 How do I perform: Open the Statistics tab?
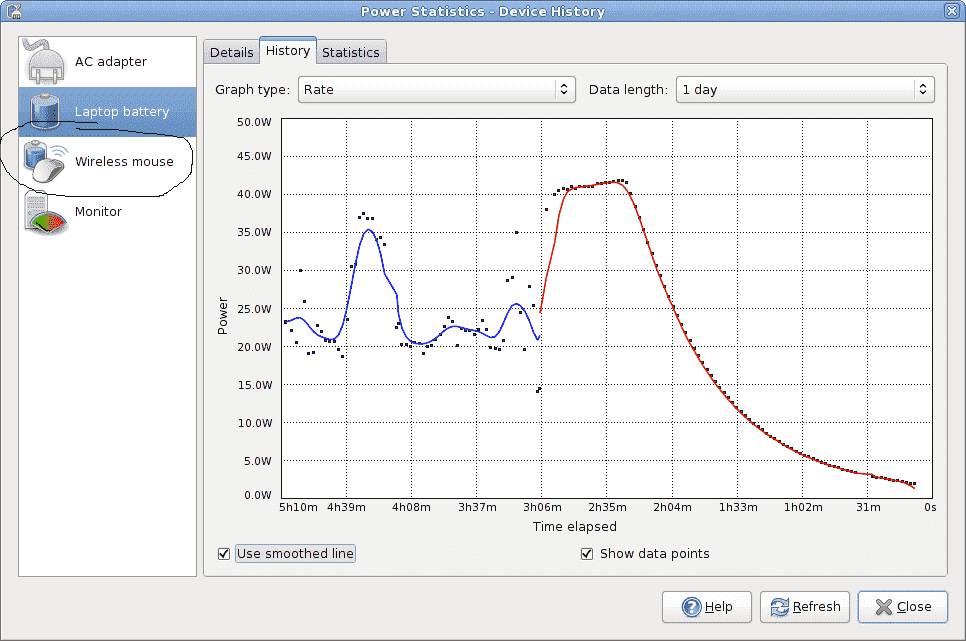pos(351,51)
